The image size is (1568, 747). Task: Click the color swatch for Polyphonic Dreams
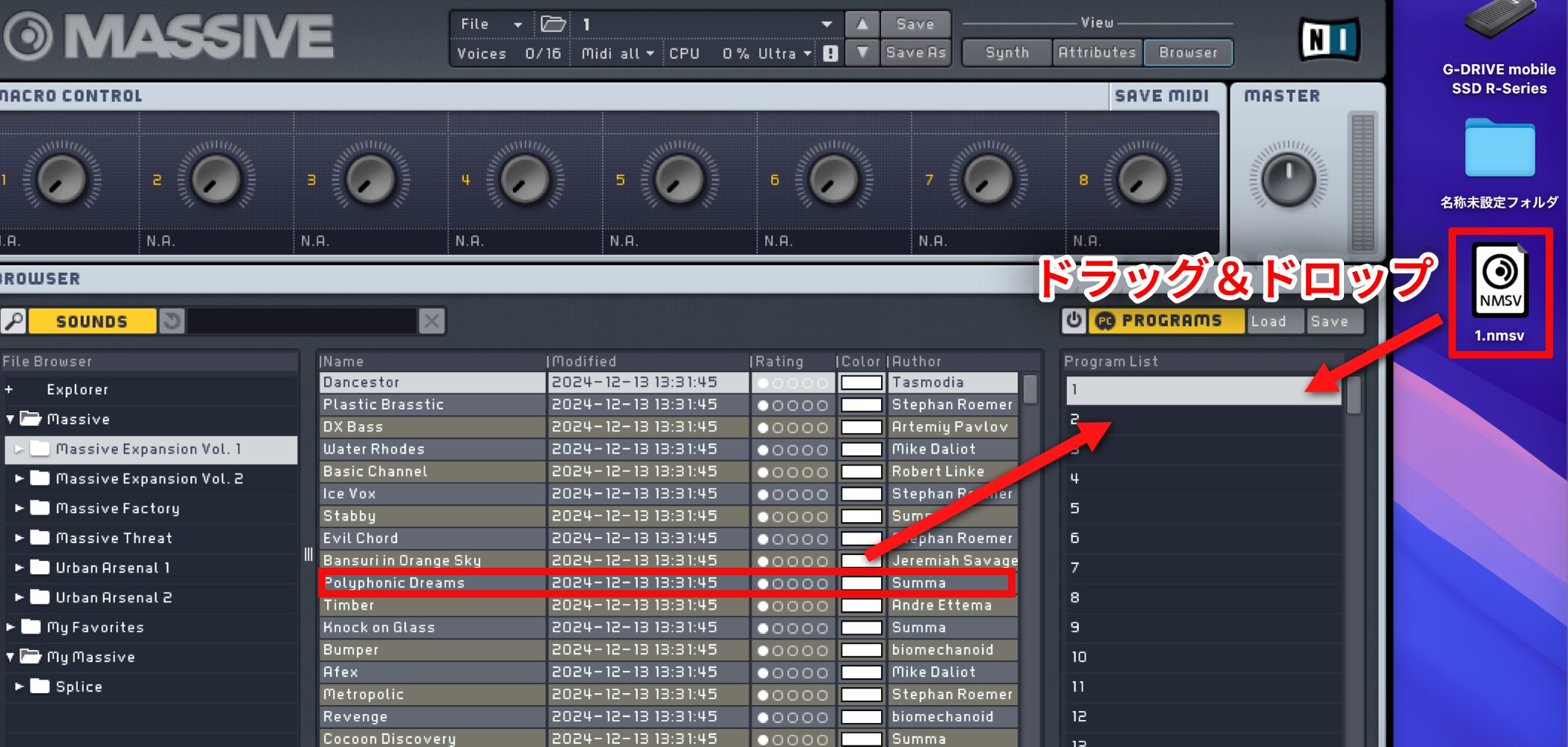coord(860,583)
